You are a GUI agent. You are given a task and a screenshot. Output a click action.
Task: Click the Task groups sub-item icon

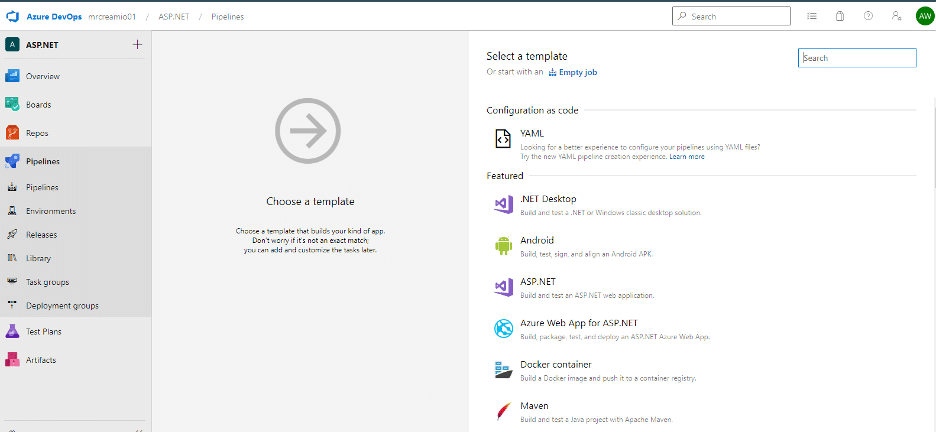pos(12,282)
